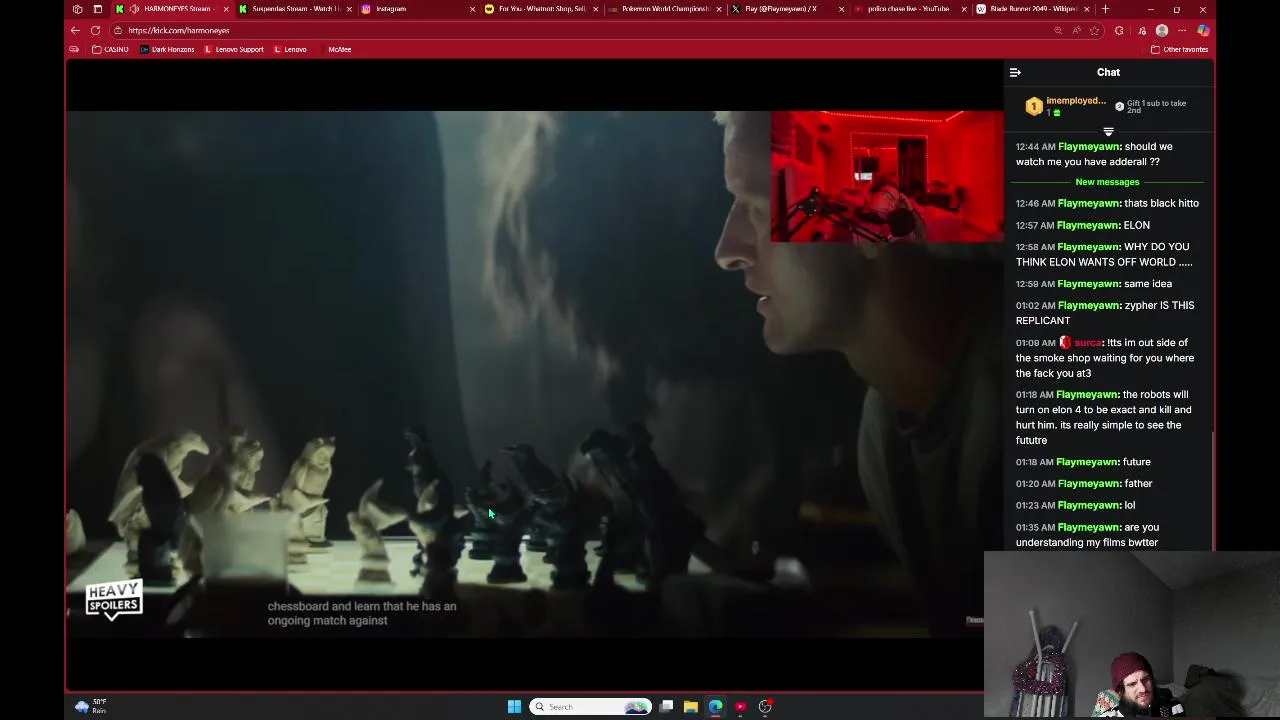Image resolution: width=1280 pixels, height=720 pixels.
Task: Enable read aloud from address bar
Action: coord(1076,30)
